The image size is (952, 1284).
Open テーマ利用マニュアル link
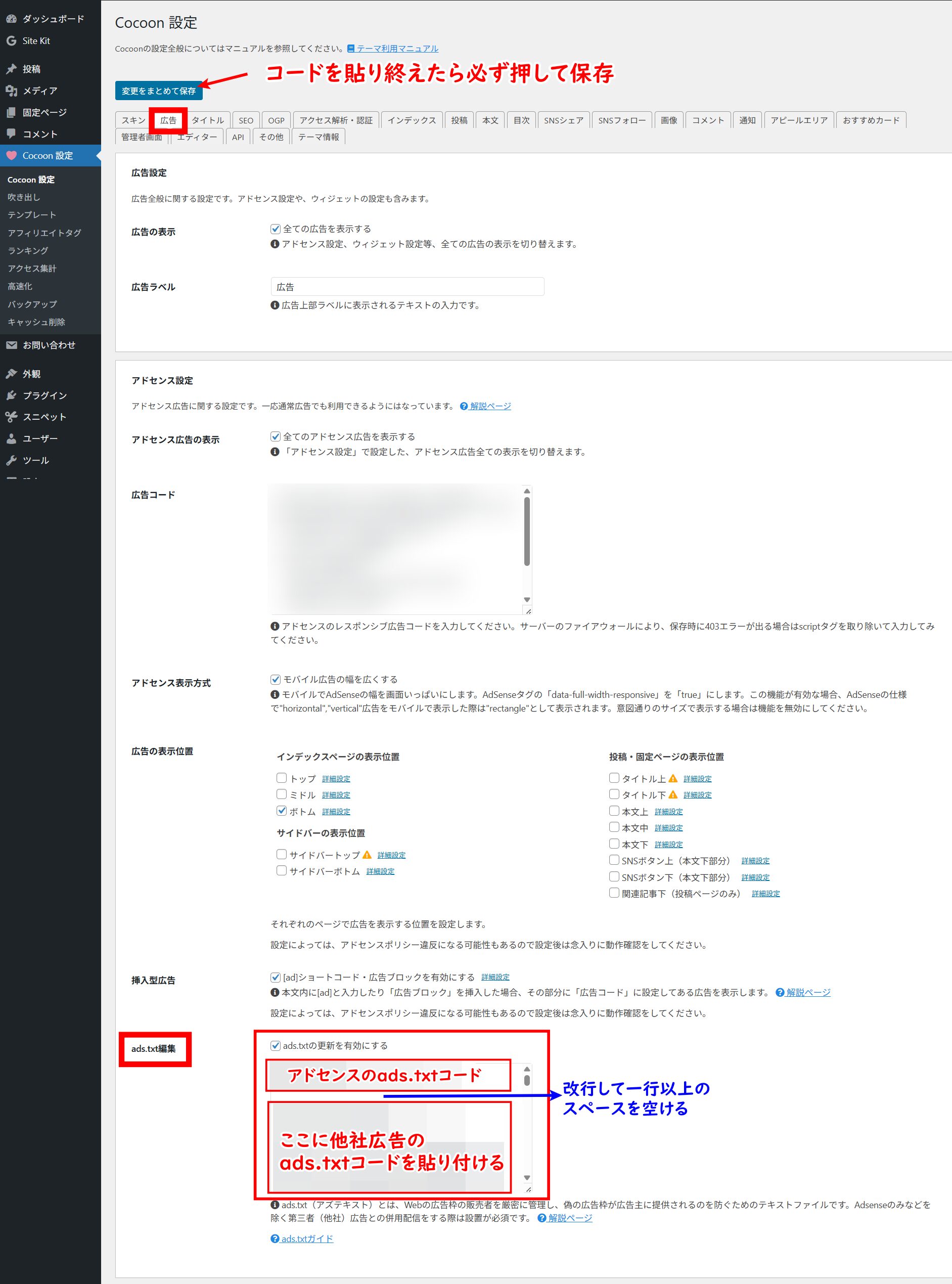(397, 49)
